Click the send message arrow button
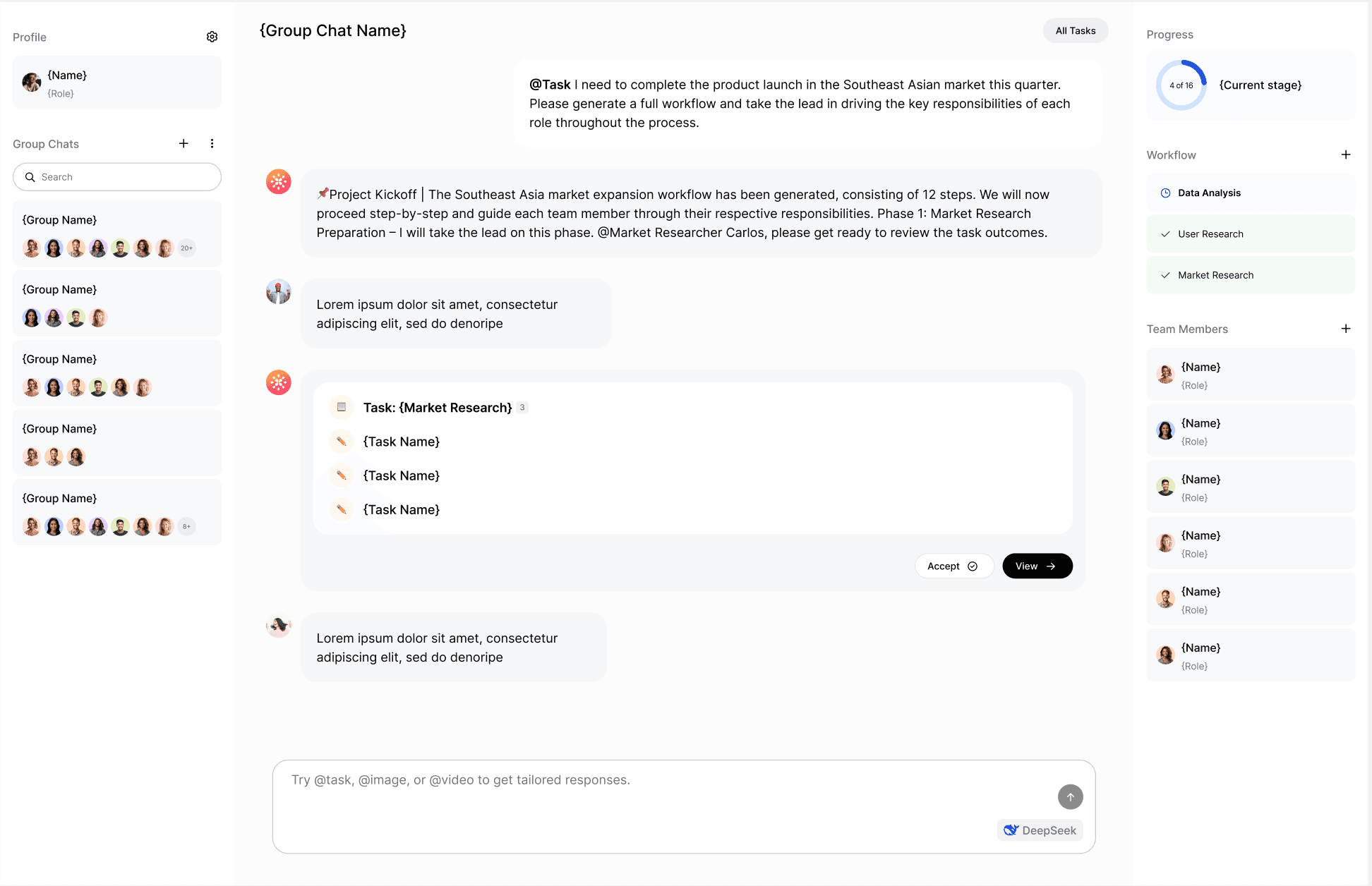This screenshot has width=1372, height=886. pyautogui.click(x=1070, y=796)
